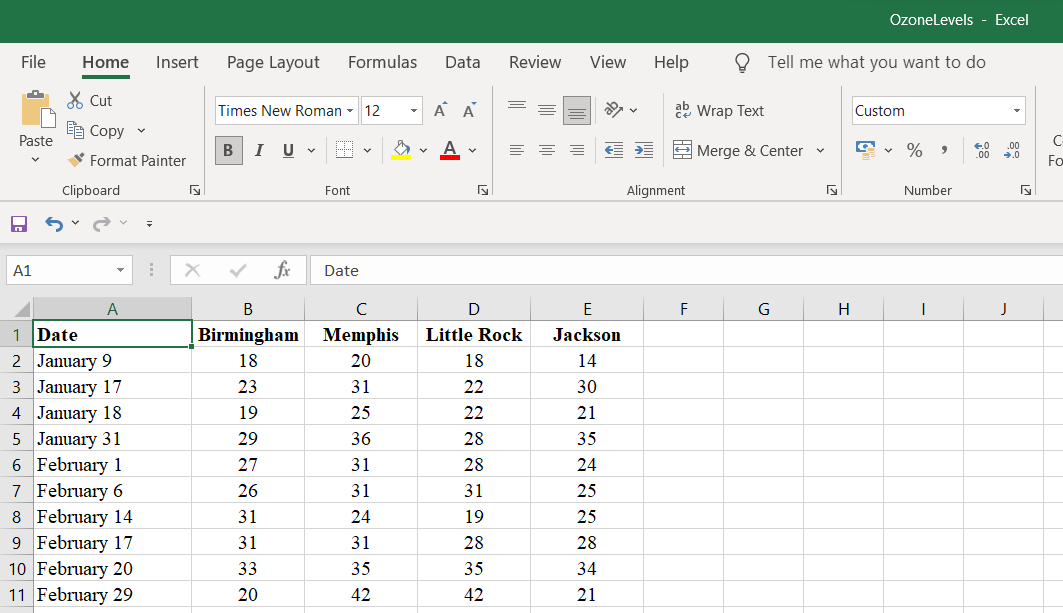Apply the red font color
This screenshot has height=613, width=1063.
(450, 150)
